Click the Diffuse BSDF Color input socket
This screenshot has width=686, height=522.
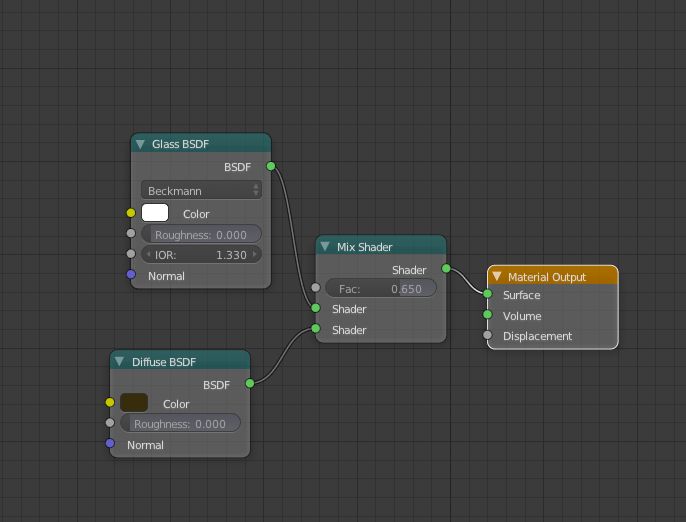pyautogui.click(x=110, y=402)
